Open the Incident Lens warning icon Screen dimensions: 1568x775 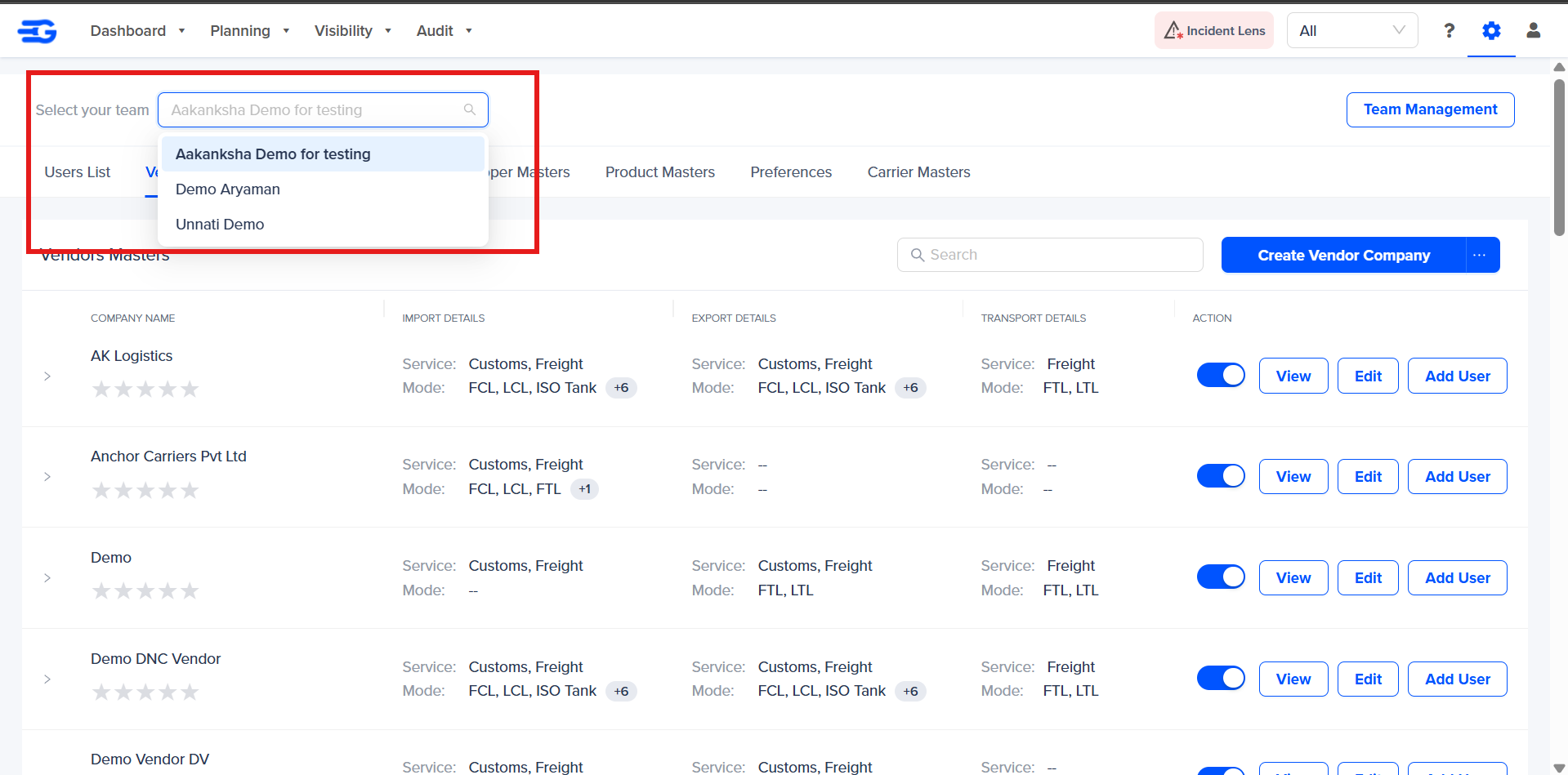1173,30
